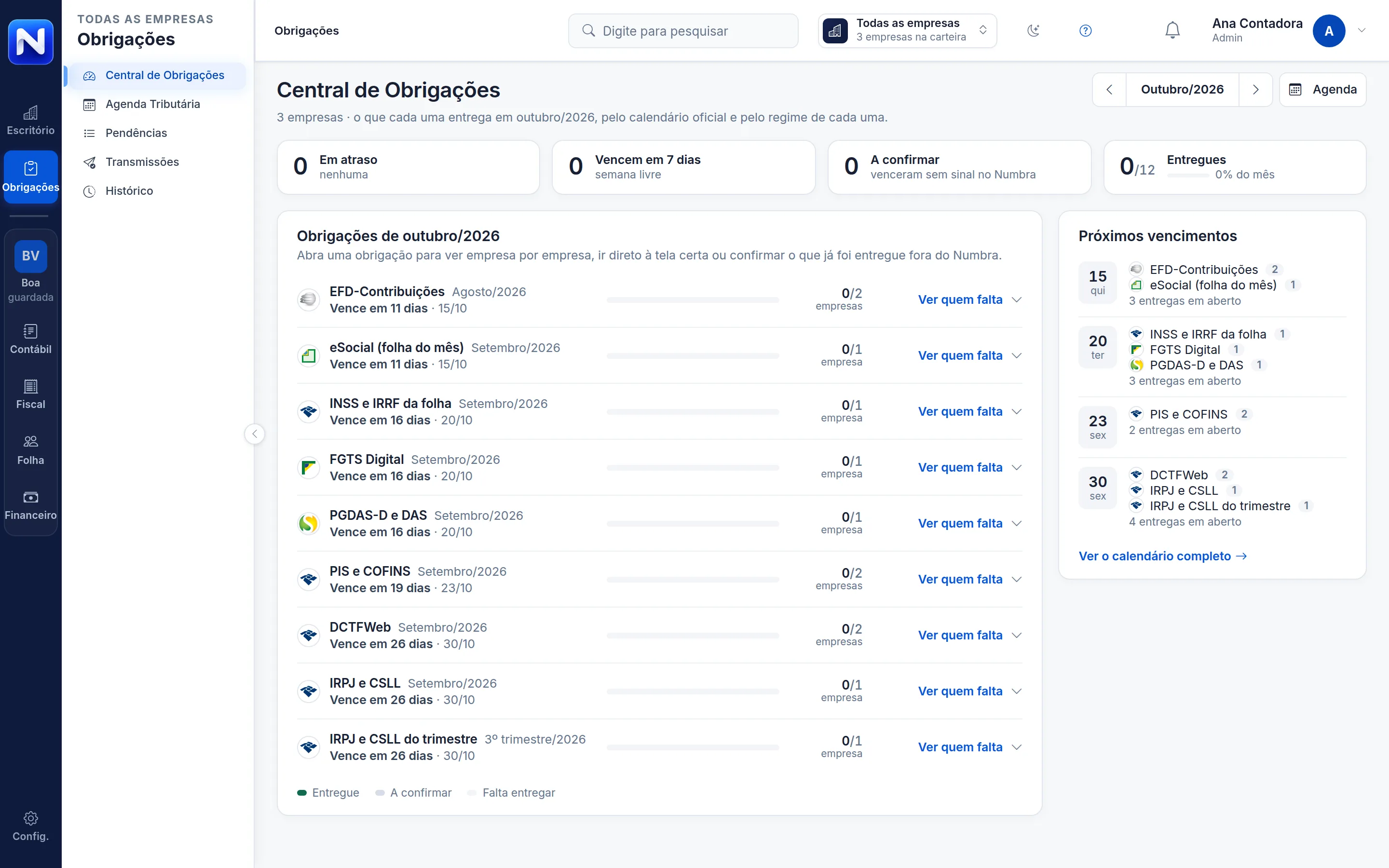Open the Todas as empresas company selector
The height and width of the screenshot is (868, 1389).
(907, 31)
